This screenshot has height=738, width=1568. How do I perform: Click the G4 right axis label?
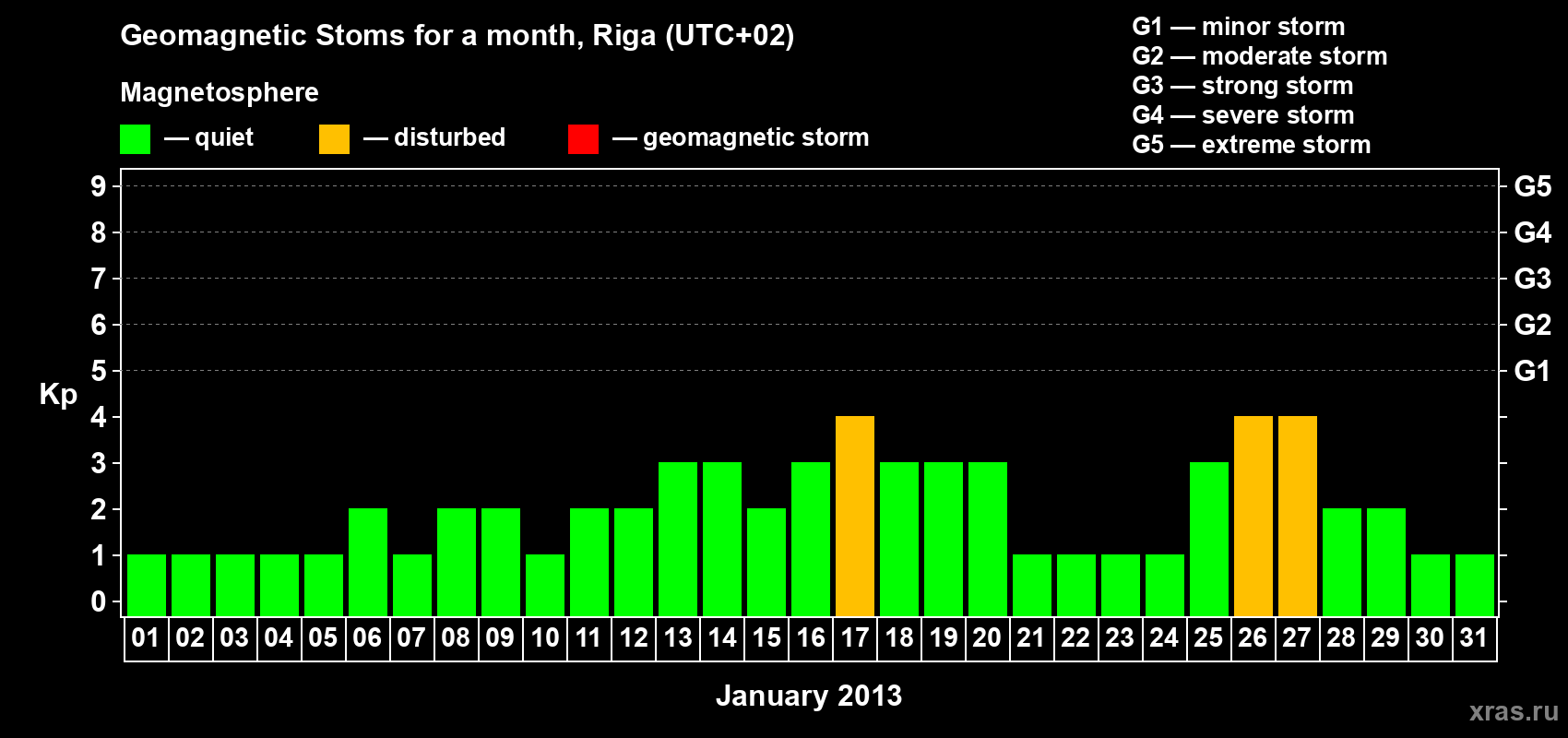[x=1533, y=232]
